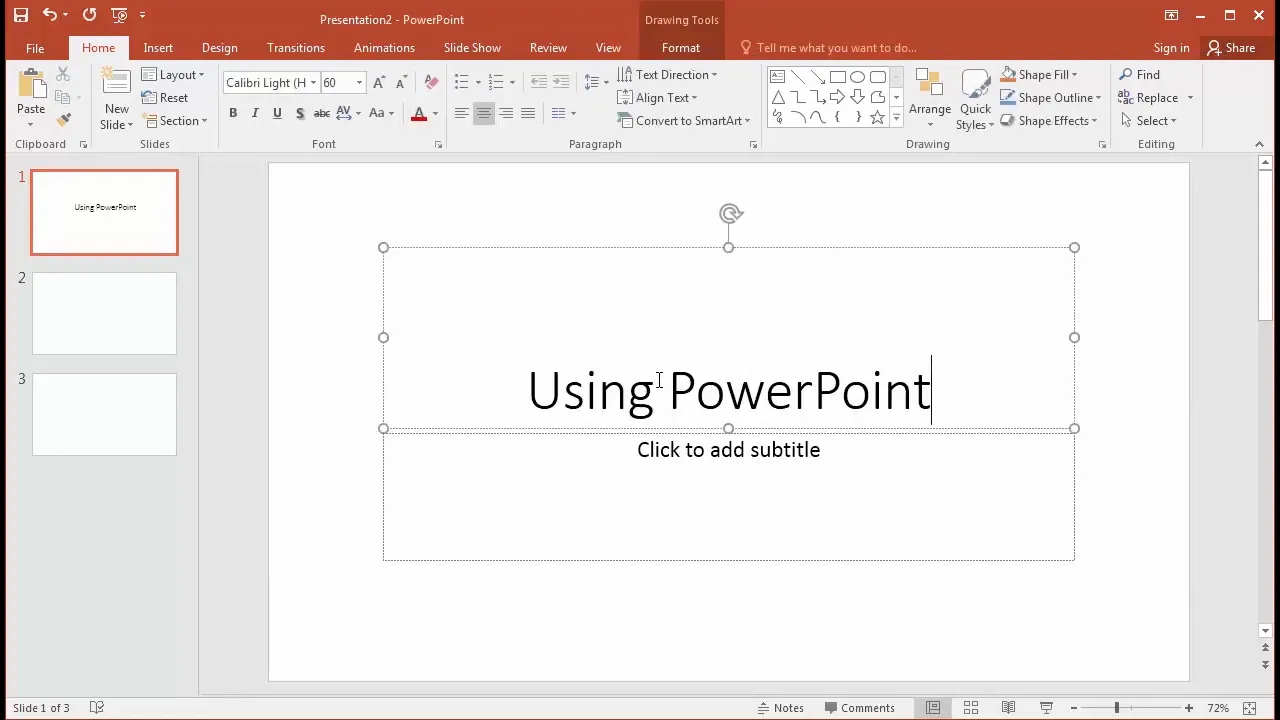Image resolution: width=1280 pixels, height=720 pixels.
Task: Open the Text Direction dropdown
Action: pos(668,75)
